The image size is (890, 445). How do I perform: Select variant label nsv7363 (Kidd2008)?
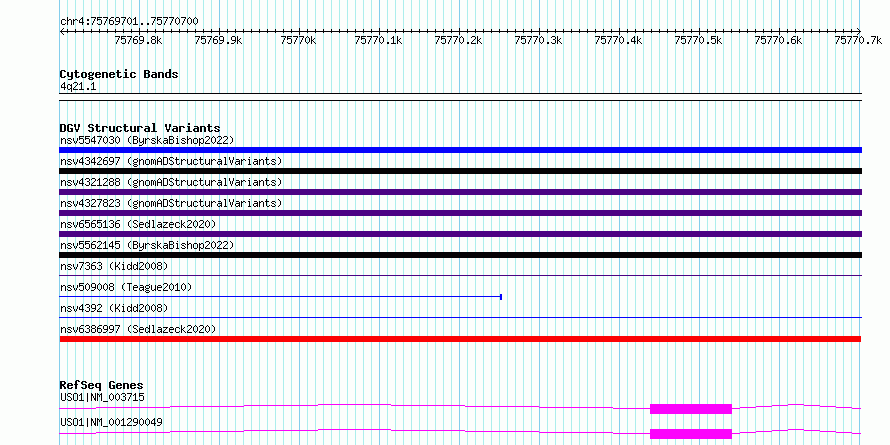[114, 266]
